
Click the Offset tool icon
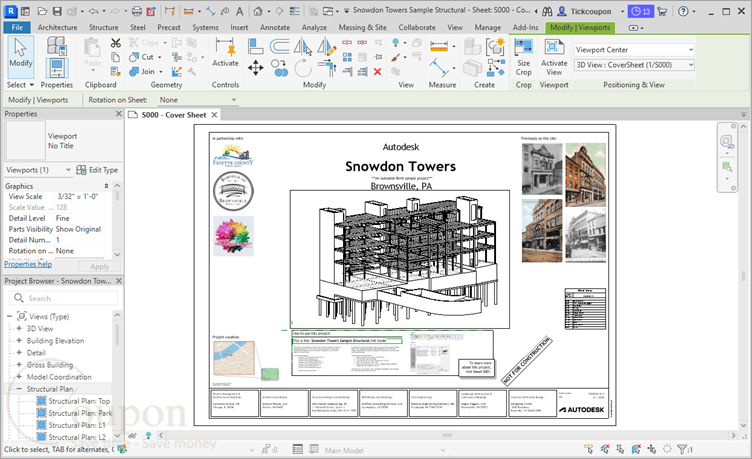tap(280, 47)
